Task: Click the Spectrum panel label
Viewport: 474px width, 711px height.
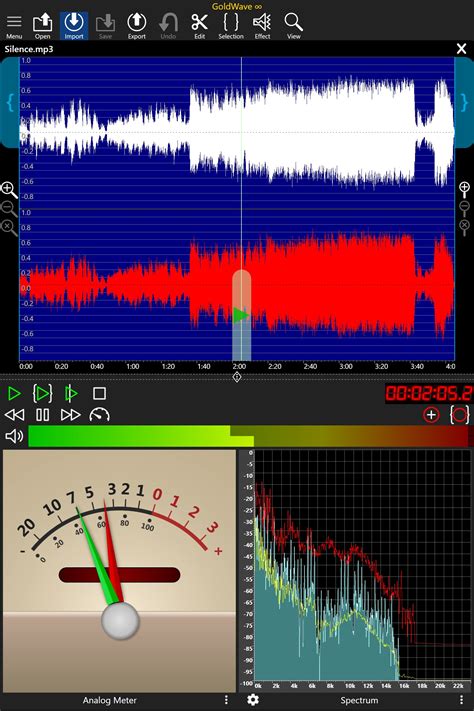Action: point(359,701)
